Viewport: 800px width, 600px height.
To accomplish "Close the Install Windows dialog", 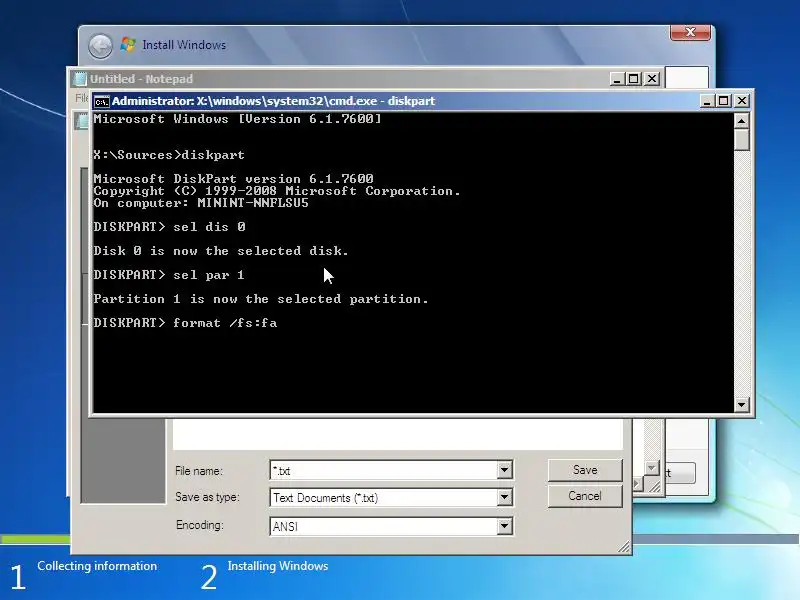I will tap(690, 32).
